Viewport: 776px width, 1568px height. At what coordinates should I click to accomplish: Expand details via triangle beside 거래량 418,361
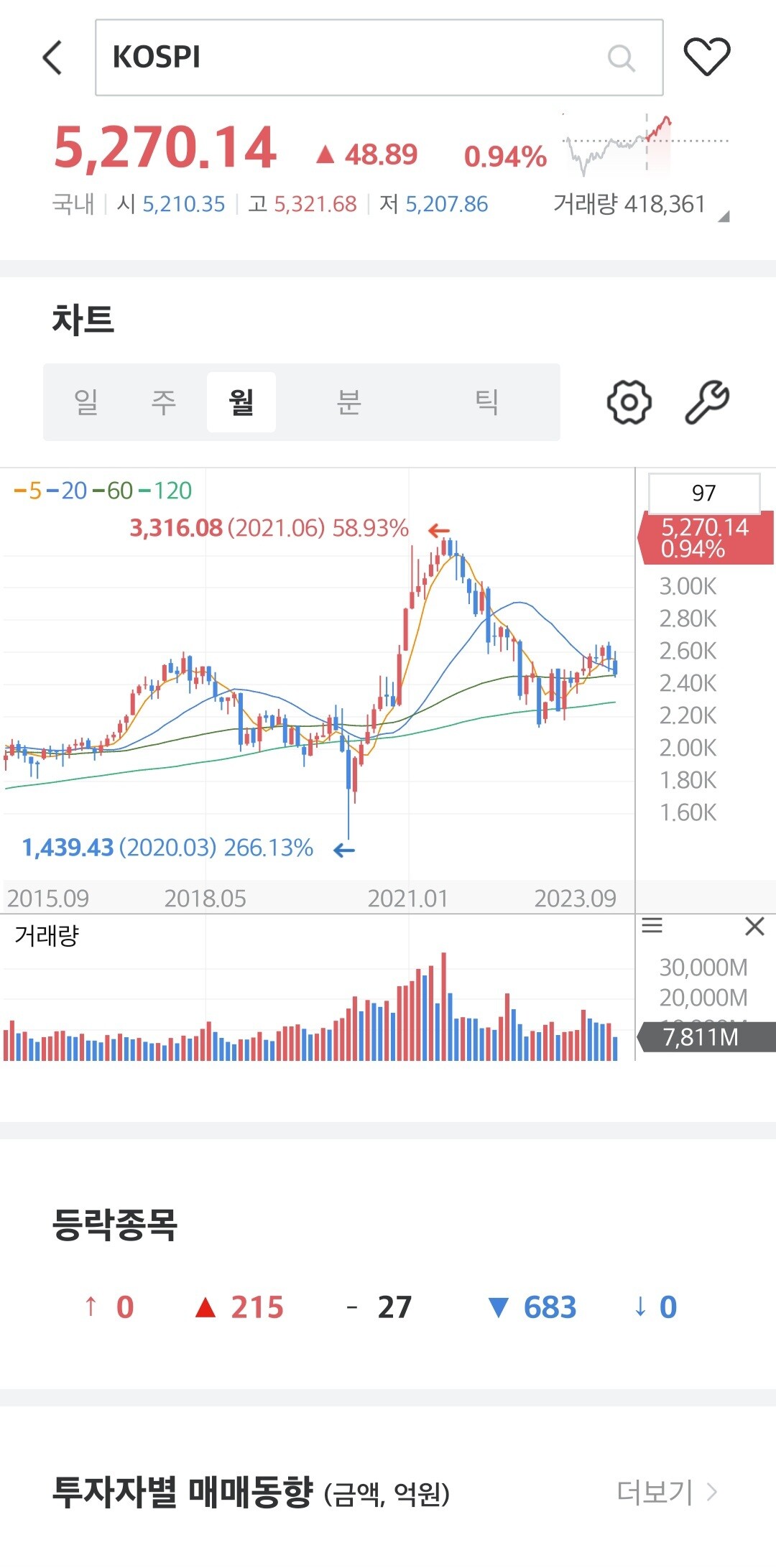pos(724,216)
